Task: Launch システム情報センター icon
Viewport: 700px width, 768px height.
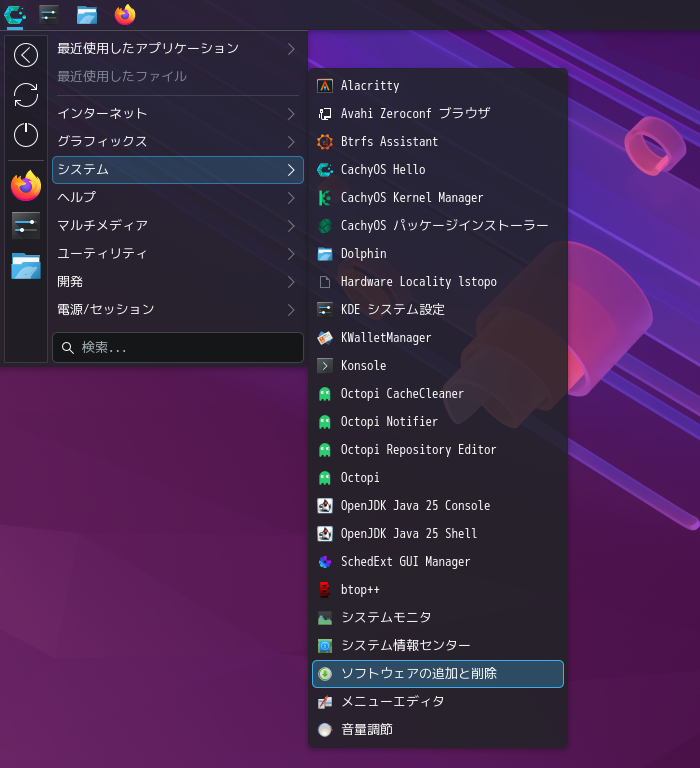Action: [x=325, y=646]
